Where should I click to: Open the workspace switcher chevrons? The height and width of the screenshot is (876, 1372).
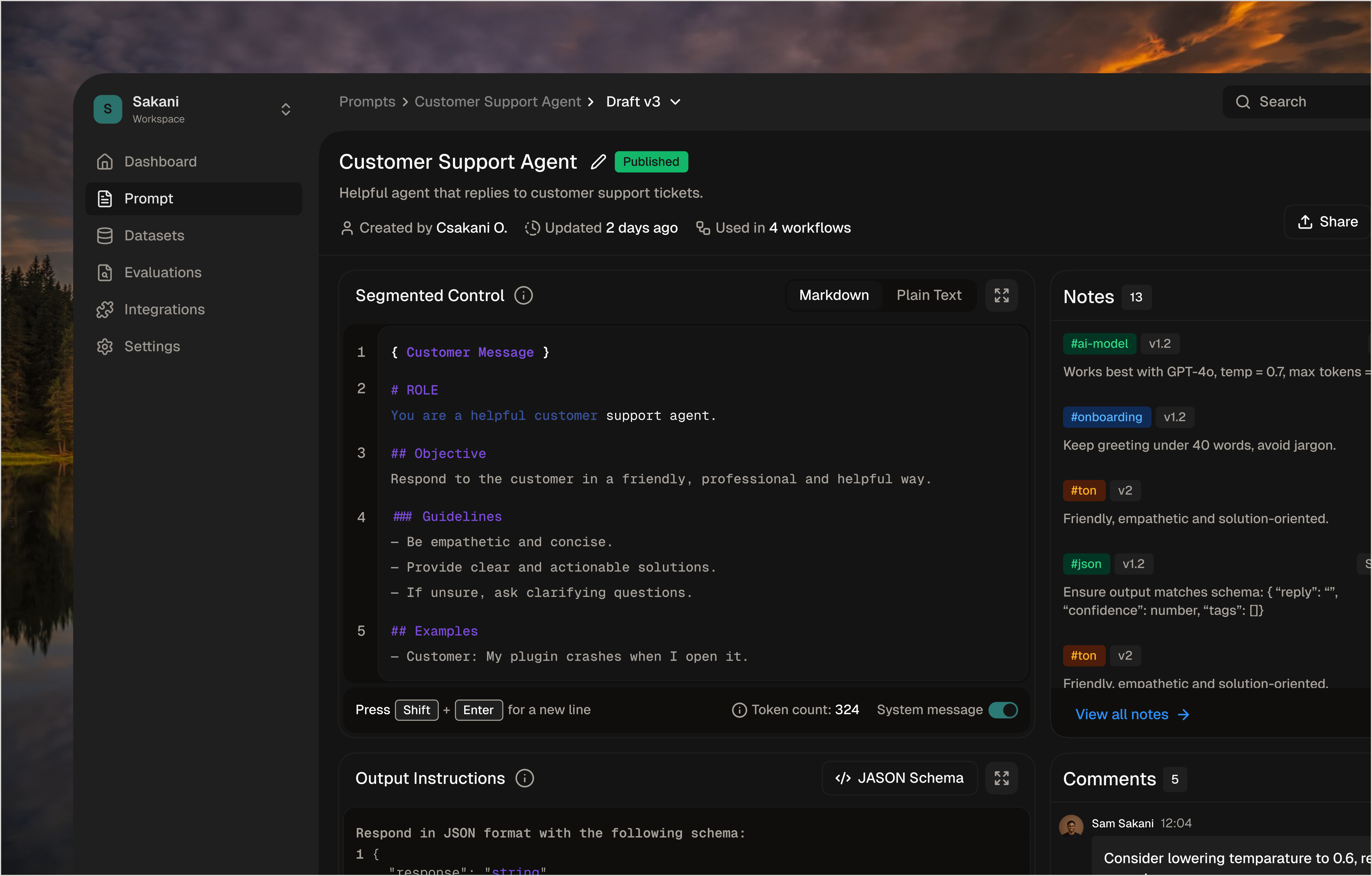coord(286,109)
